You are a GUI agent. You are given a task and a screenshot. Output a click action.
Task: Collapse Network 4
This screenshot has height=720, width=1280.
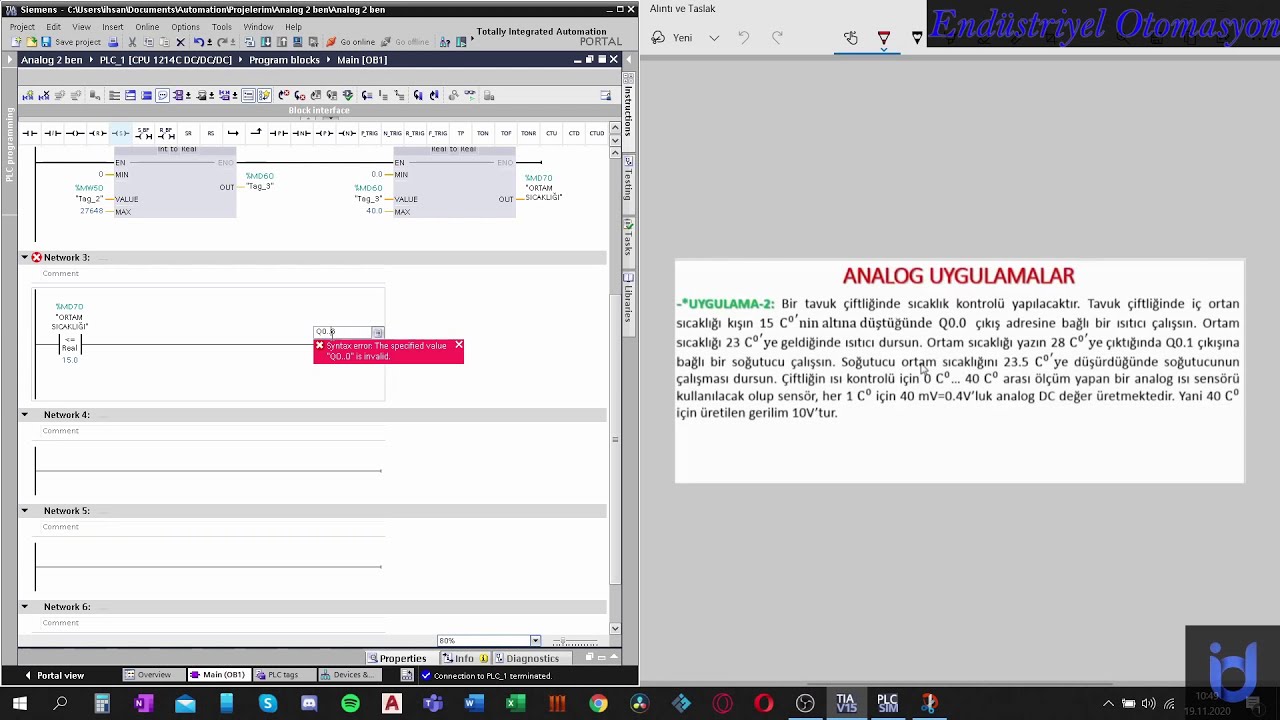pyautogui.click(x=25, y=415)
